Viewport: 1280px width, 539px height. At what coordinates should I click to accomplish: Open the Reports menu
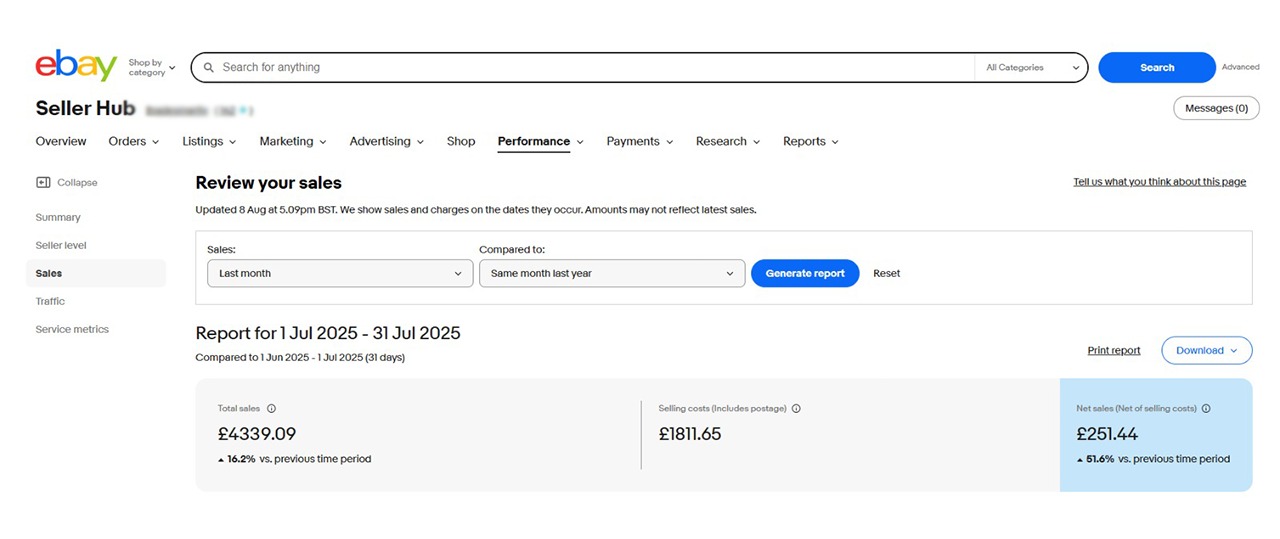[x=810, y=142]
